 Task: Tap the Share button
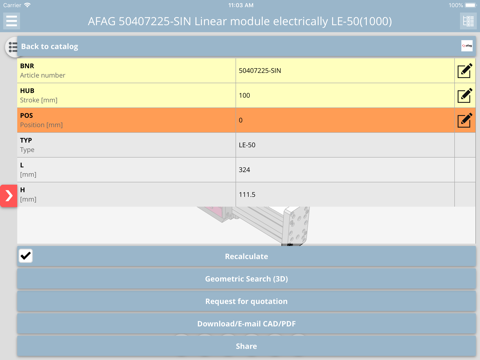[x=246, y=346]
